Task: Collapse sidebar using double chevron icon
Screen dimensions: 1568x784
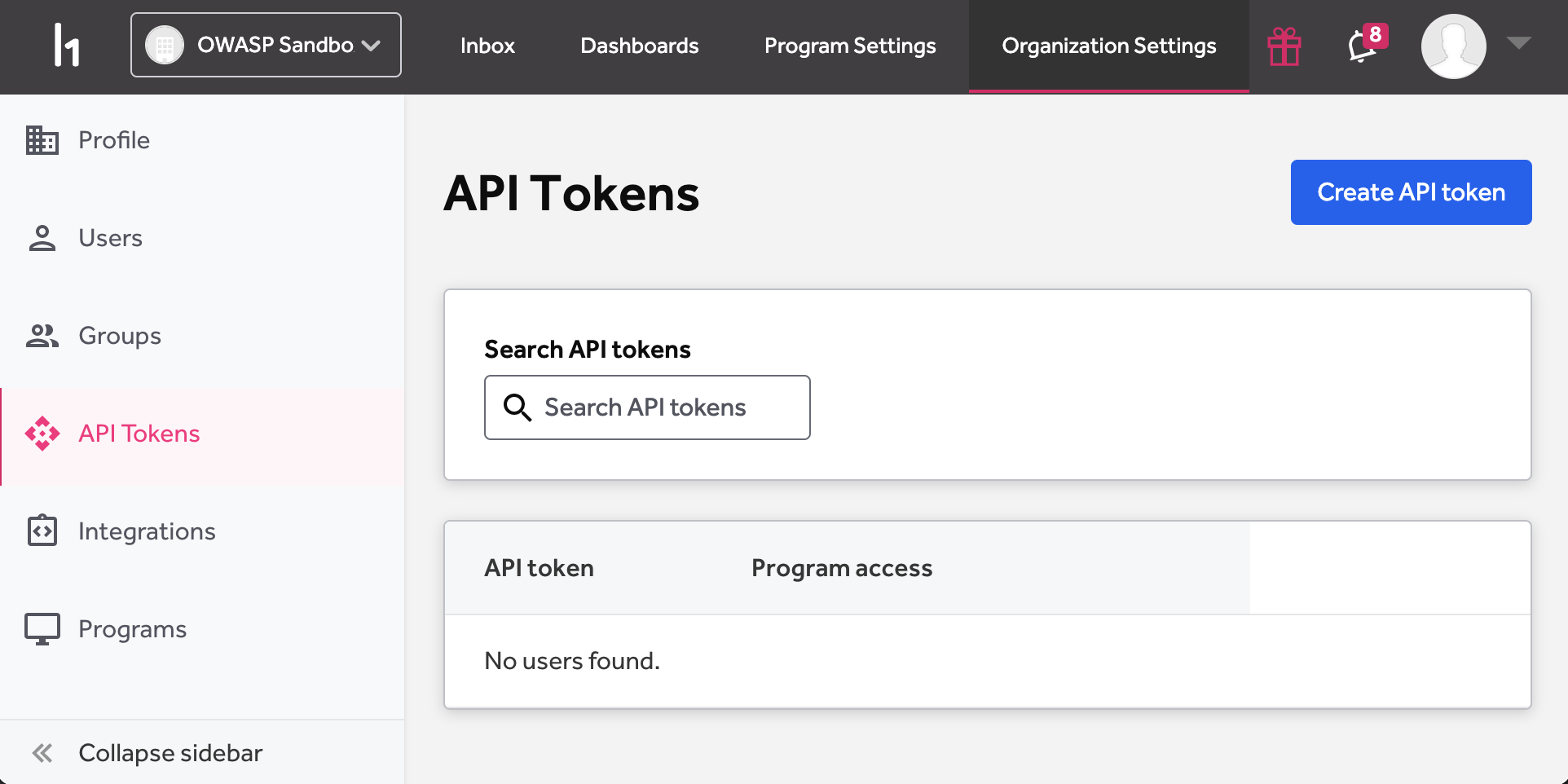Action: pyautogui.click(x=42, y=753)
